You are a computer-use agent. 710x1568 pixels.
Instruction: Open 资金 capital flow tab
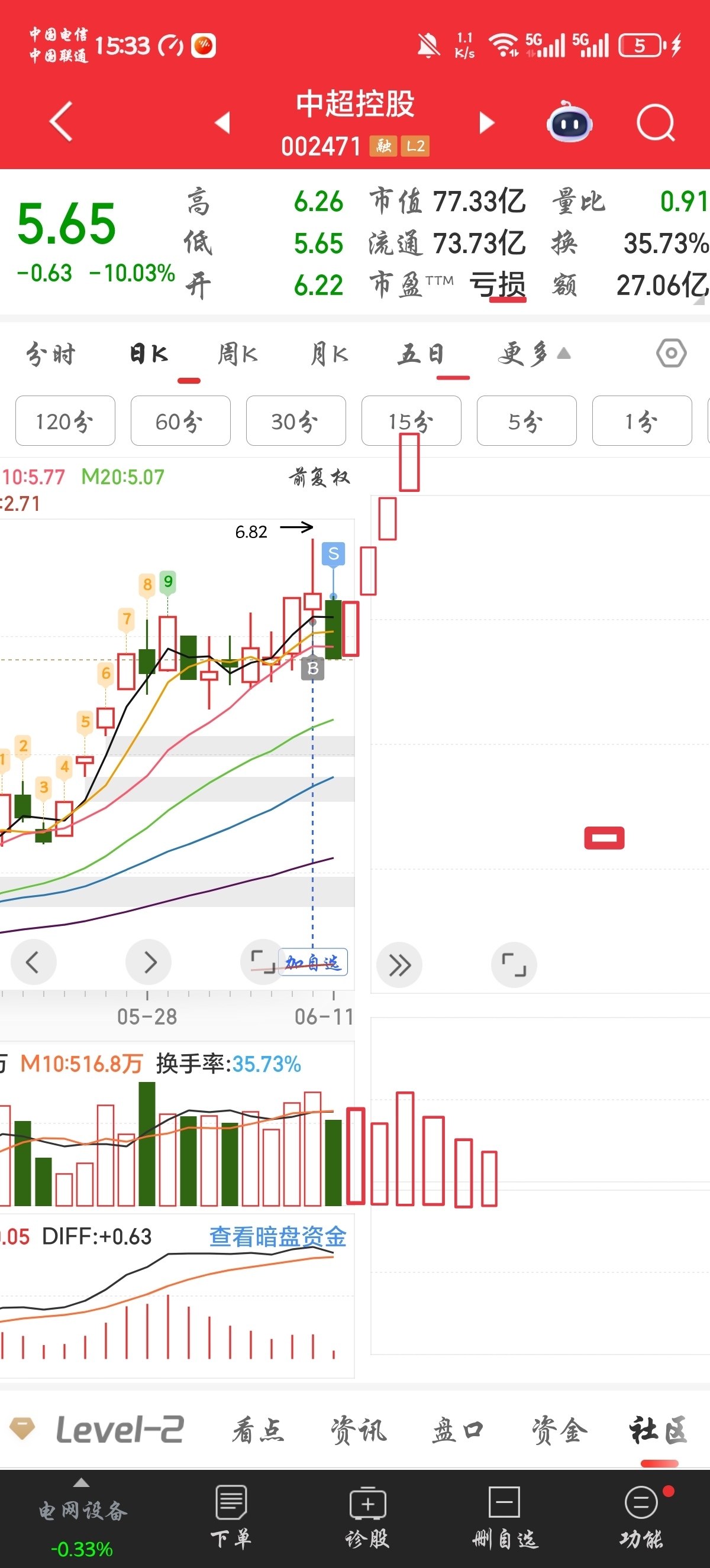click(x=560, y=1430)
